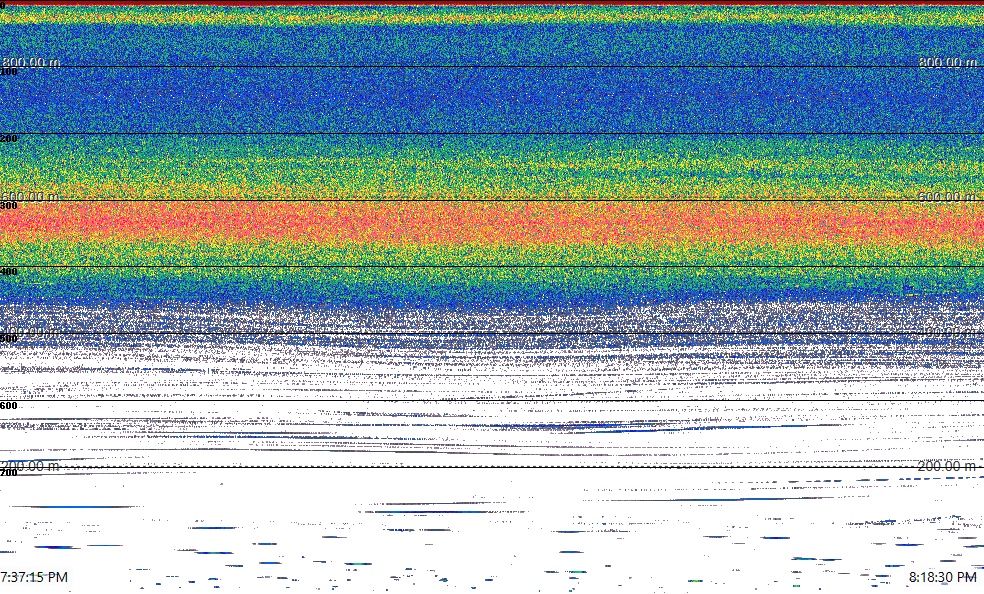Click the bin number 500 axis label
The image size is (984, 594).
click(9, 339)
